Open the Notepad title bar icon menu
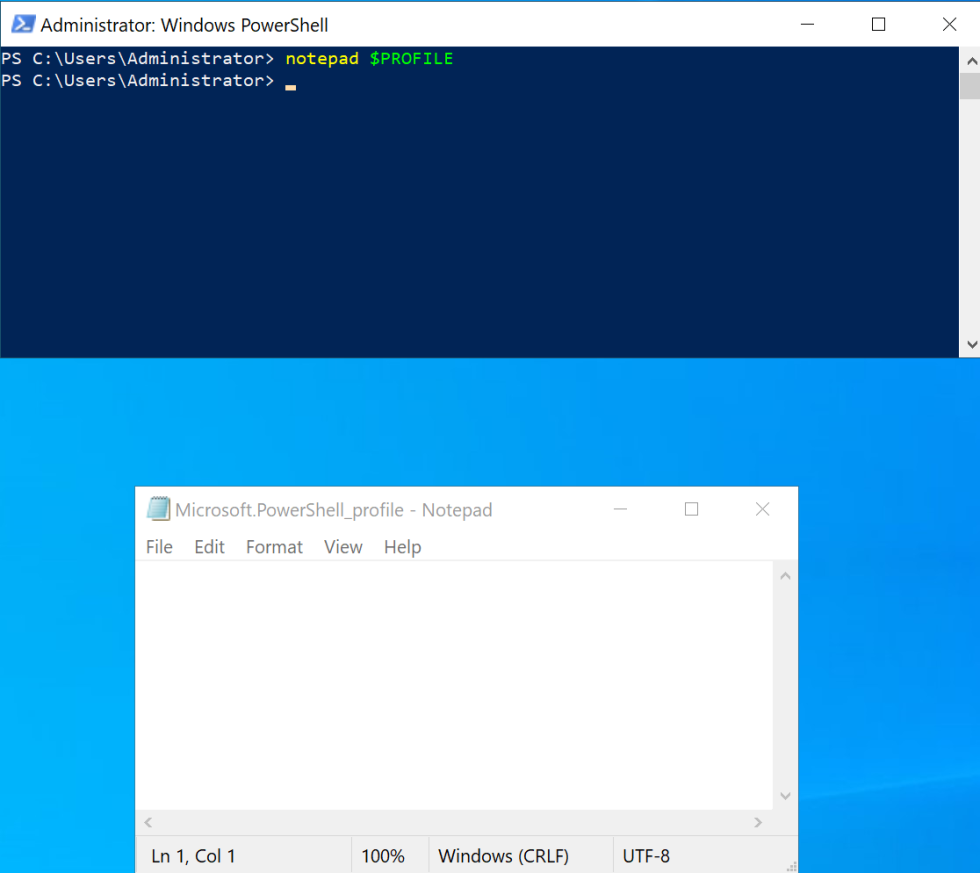 [x=158, y=509]
